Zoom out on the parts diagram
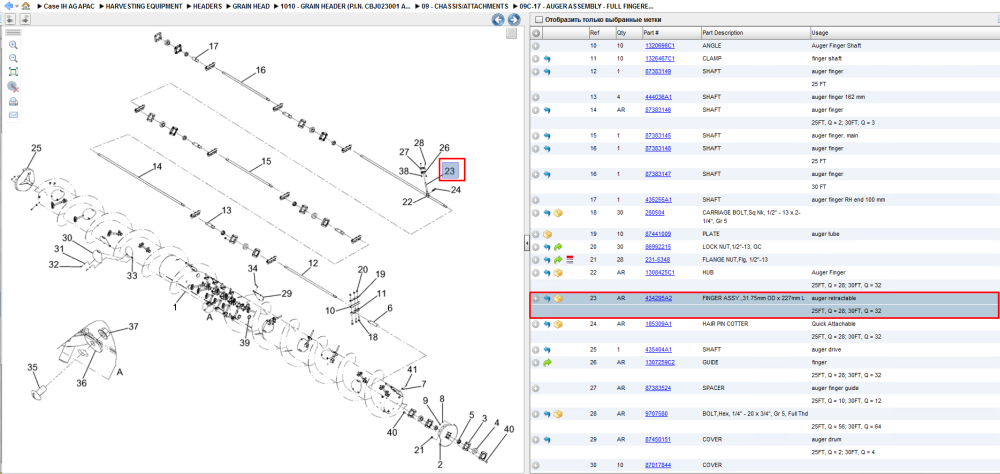The width and height of the screenshot is (1000, 474). pos(13,58)
